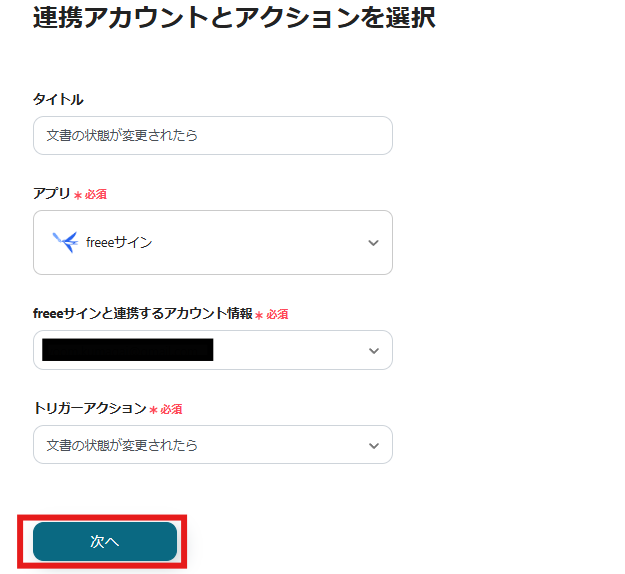
Task: Click the トリガーアクション field label
Action: (90, 408)
